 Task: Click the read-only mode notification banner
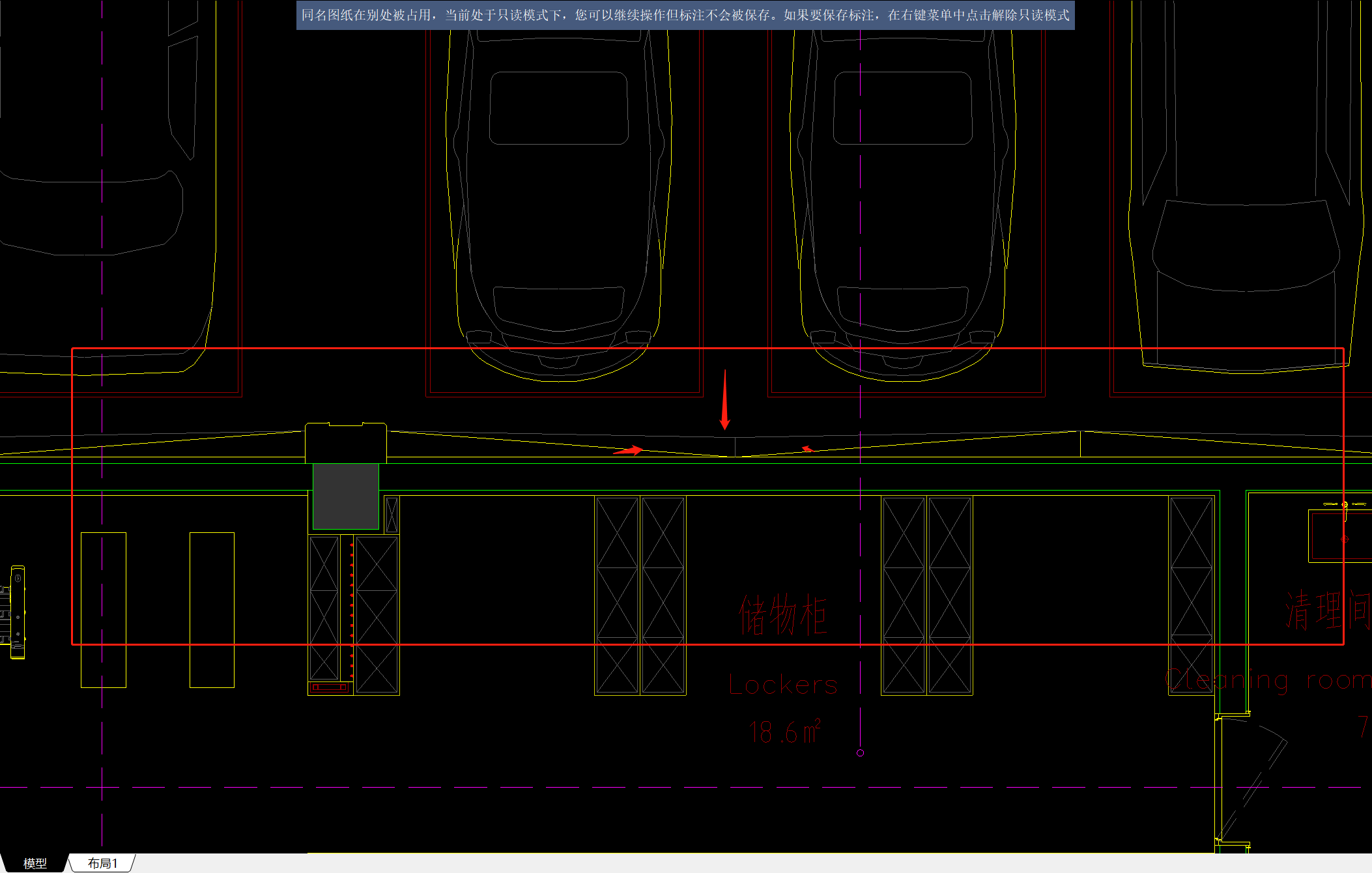(685, 15)
